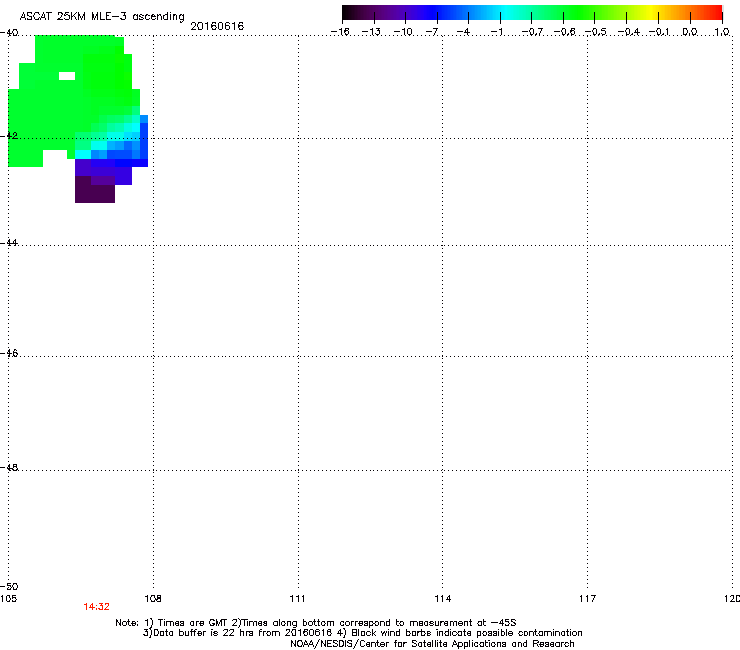
Task: Click the -7 colorbar label
Action: point(432,32)
